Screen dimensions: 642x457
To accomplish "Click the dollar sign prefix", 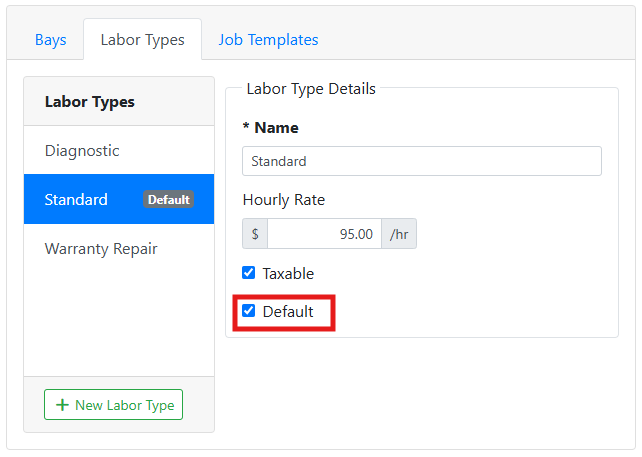I will tap(255, 234).
